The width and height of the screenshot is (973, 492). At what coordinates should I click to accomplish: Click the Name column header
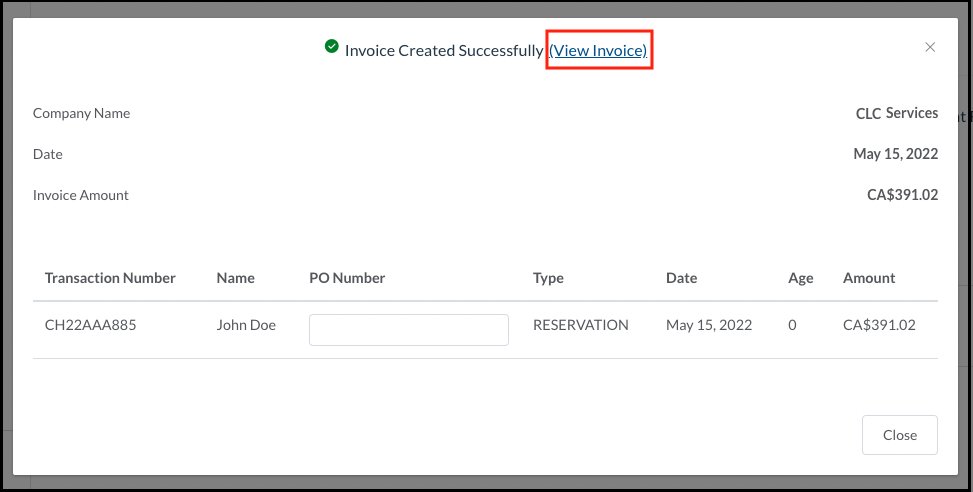235,278
